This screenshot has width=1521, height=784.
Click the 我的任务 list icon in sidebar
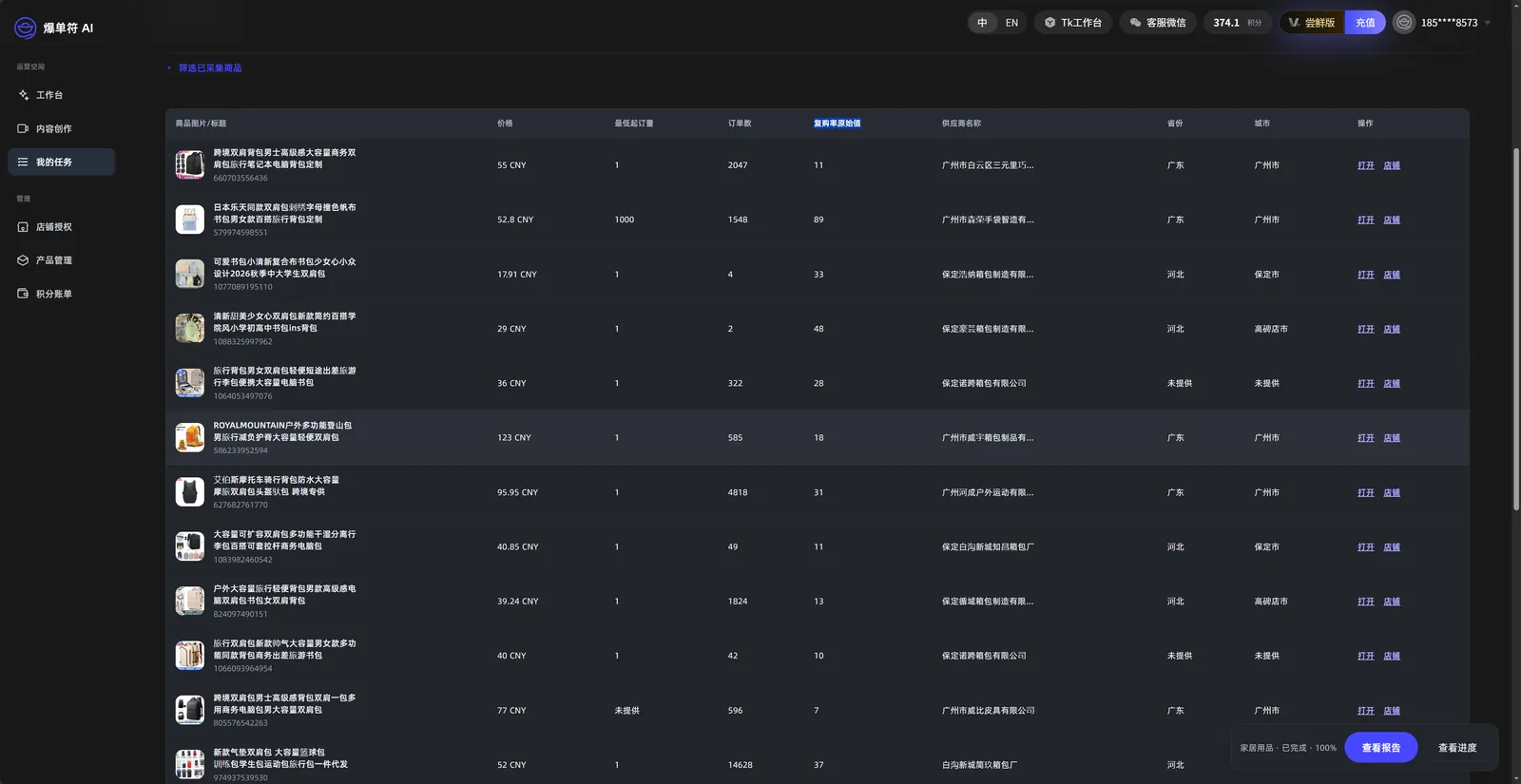[x=23, y=162]
